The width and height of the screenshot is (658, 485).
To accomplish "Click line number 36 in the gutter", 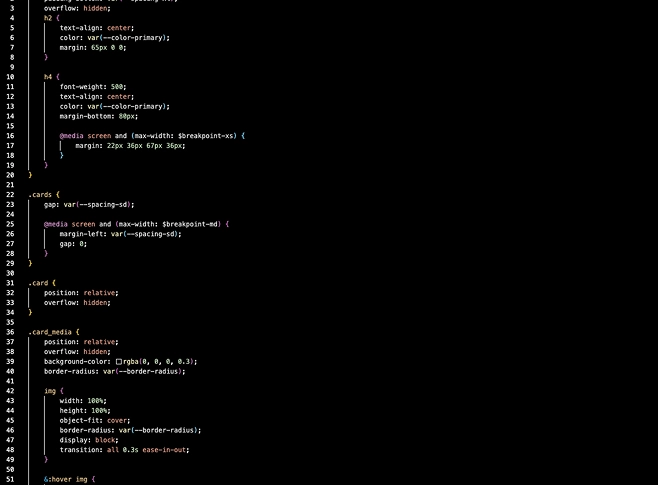I will [9, 331].
